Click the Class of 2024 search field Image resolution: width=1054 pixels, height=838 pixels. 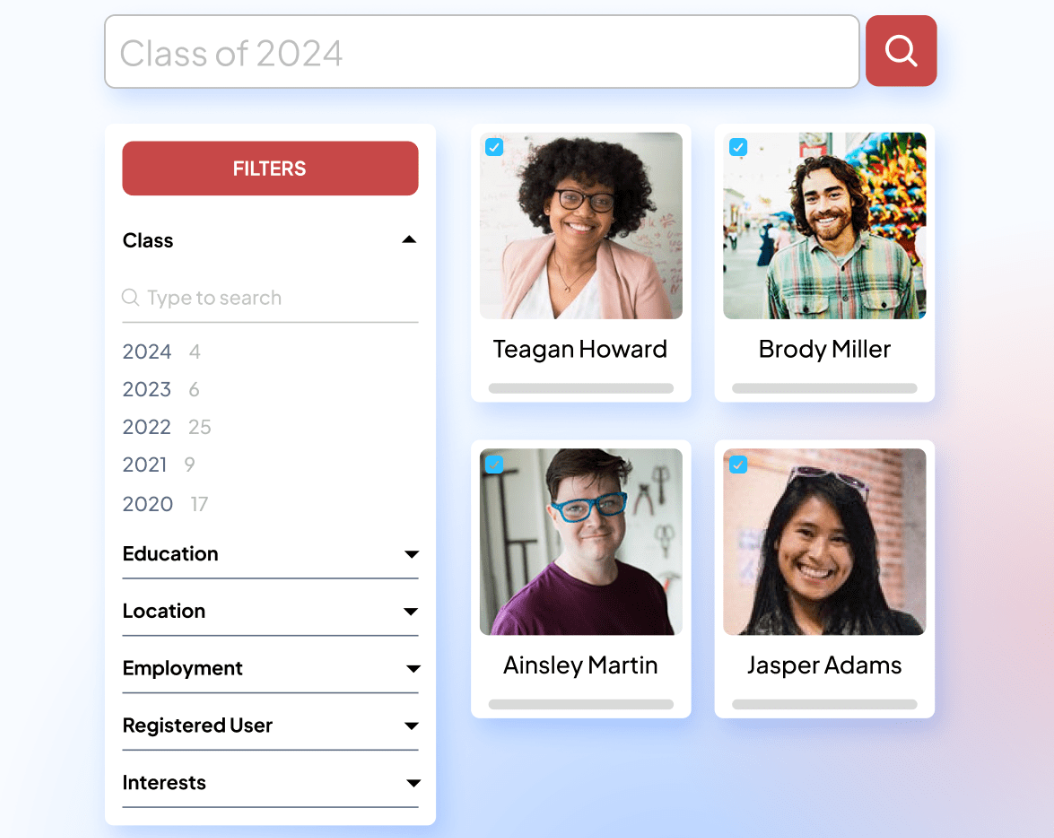(482, 52)
